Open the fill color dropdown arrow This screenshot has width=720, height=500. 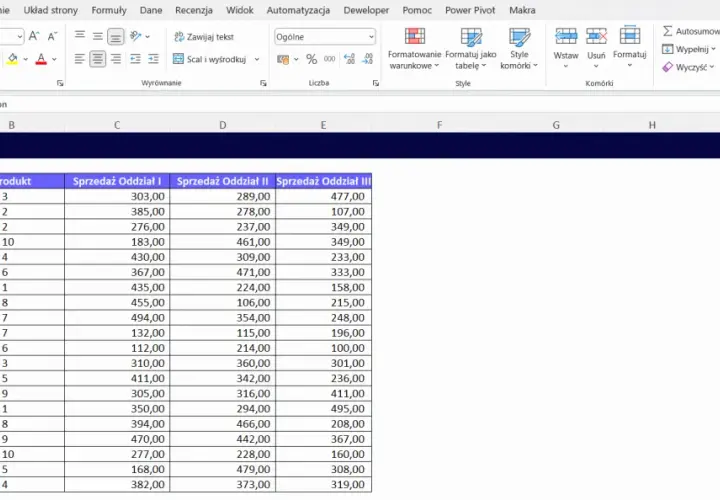[x=26, y=59]
